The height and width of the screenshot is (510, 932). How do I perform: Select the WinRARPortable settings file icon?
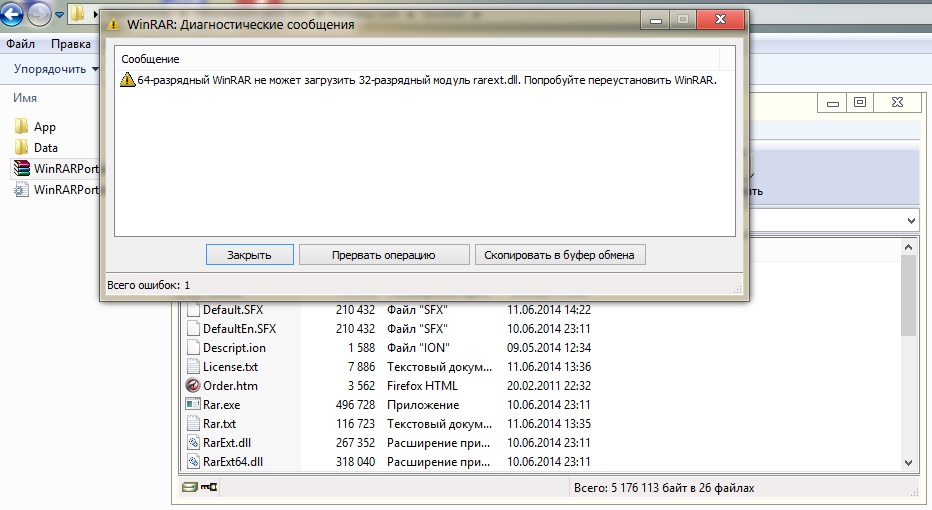click(21, 190)
